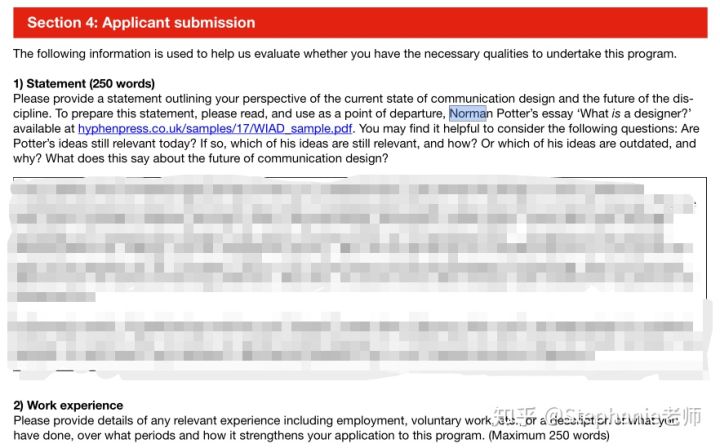Click the intro sentence starting "The following information"
The image size is (720, 448).
coord(345,54)
